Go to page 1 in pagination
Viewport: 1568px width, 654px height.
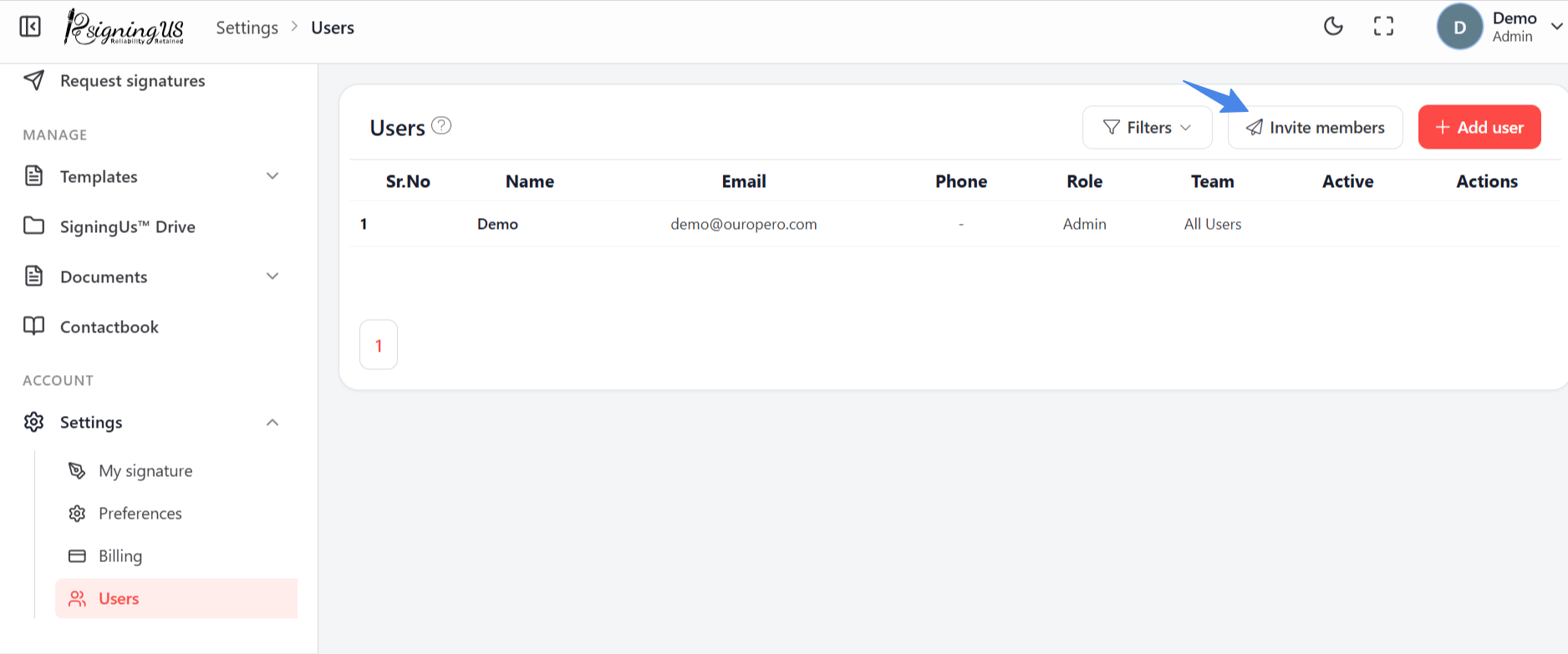coord(379,344)
